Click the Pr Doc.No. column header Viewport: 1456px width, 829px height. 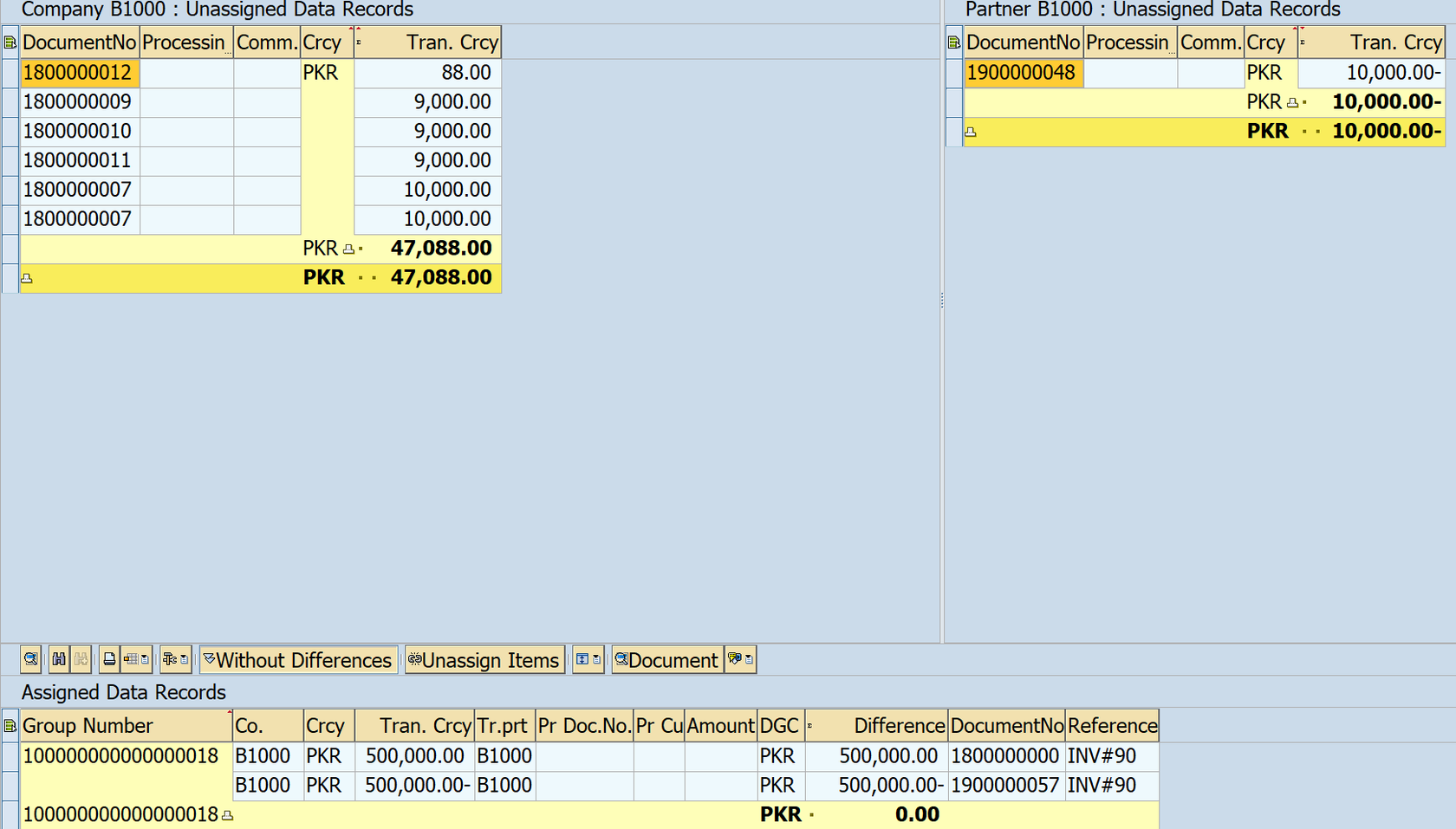pyautogui.click(x=584, y=726)
